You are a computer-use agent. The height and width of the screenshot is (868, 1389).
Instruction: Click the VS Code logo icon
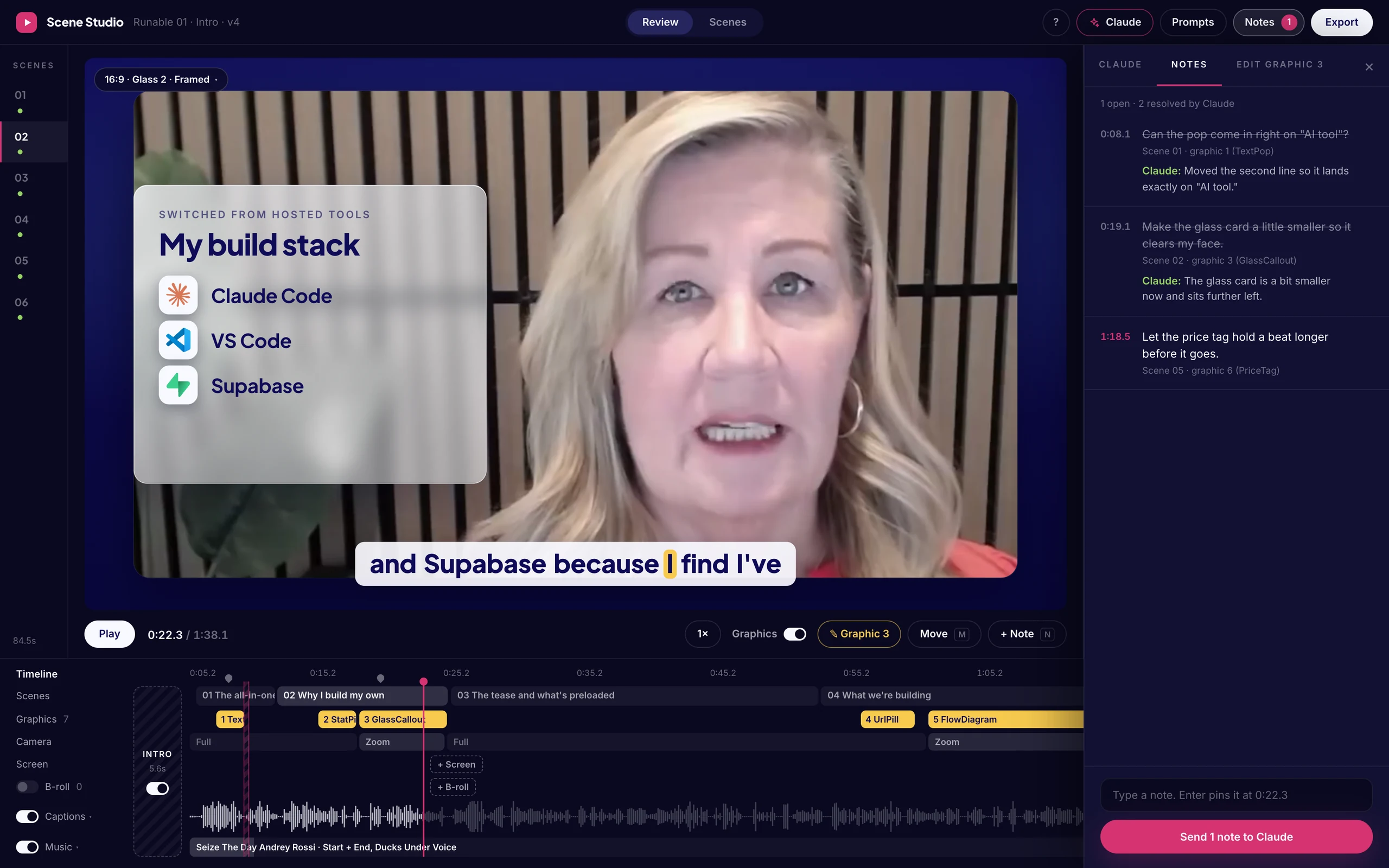tap(178, 340)
